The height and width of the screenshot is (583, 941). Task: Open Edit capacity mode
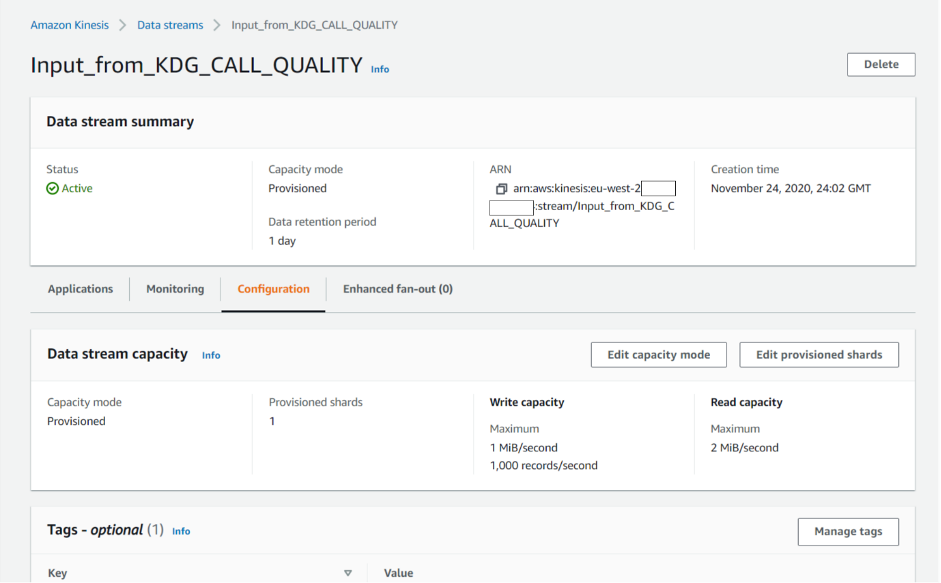[x=658, y=354]
